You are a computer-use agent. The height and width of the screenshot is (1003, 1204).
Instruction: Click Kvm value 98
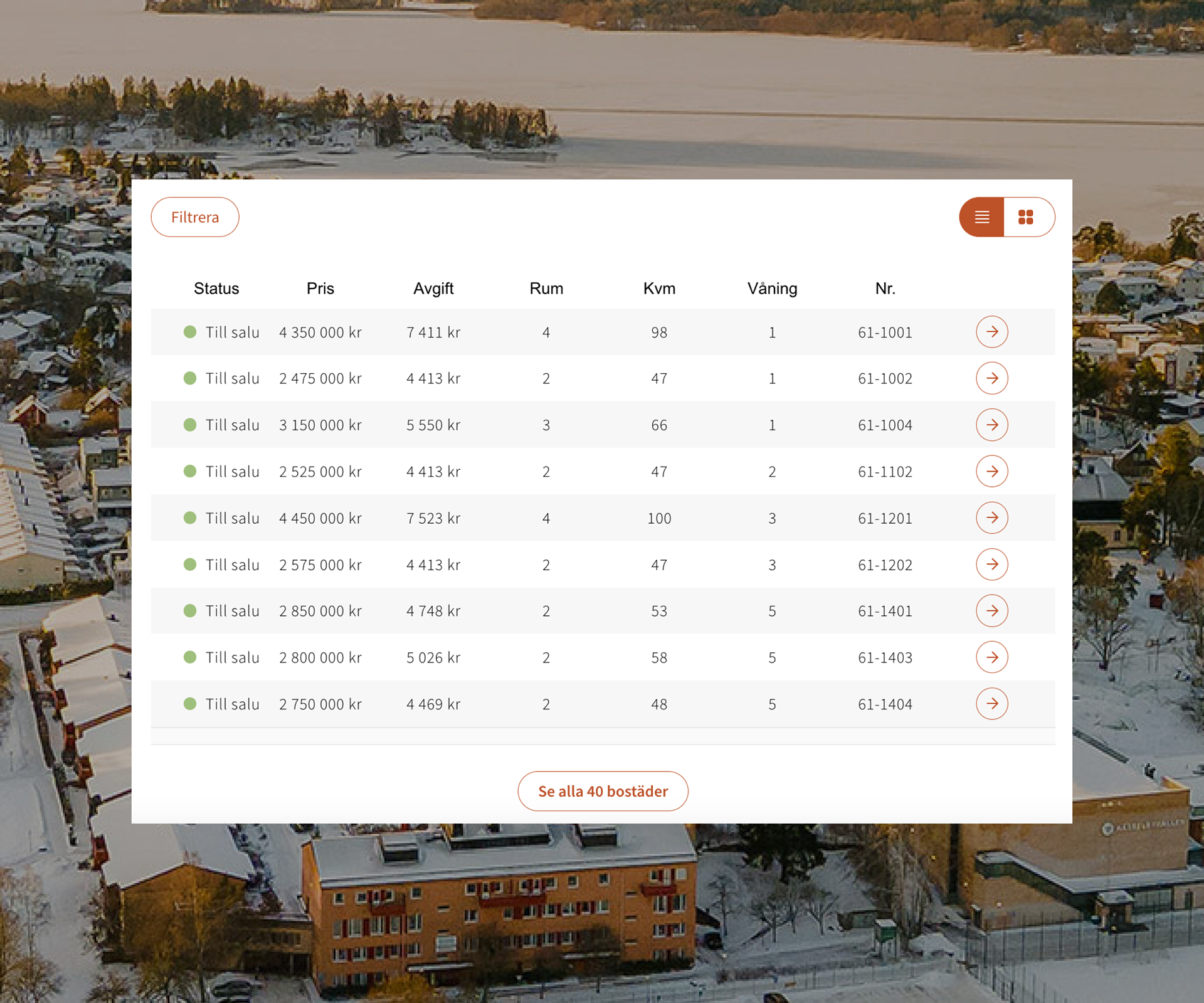click(x=659, y=332)
